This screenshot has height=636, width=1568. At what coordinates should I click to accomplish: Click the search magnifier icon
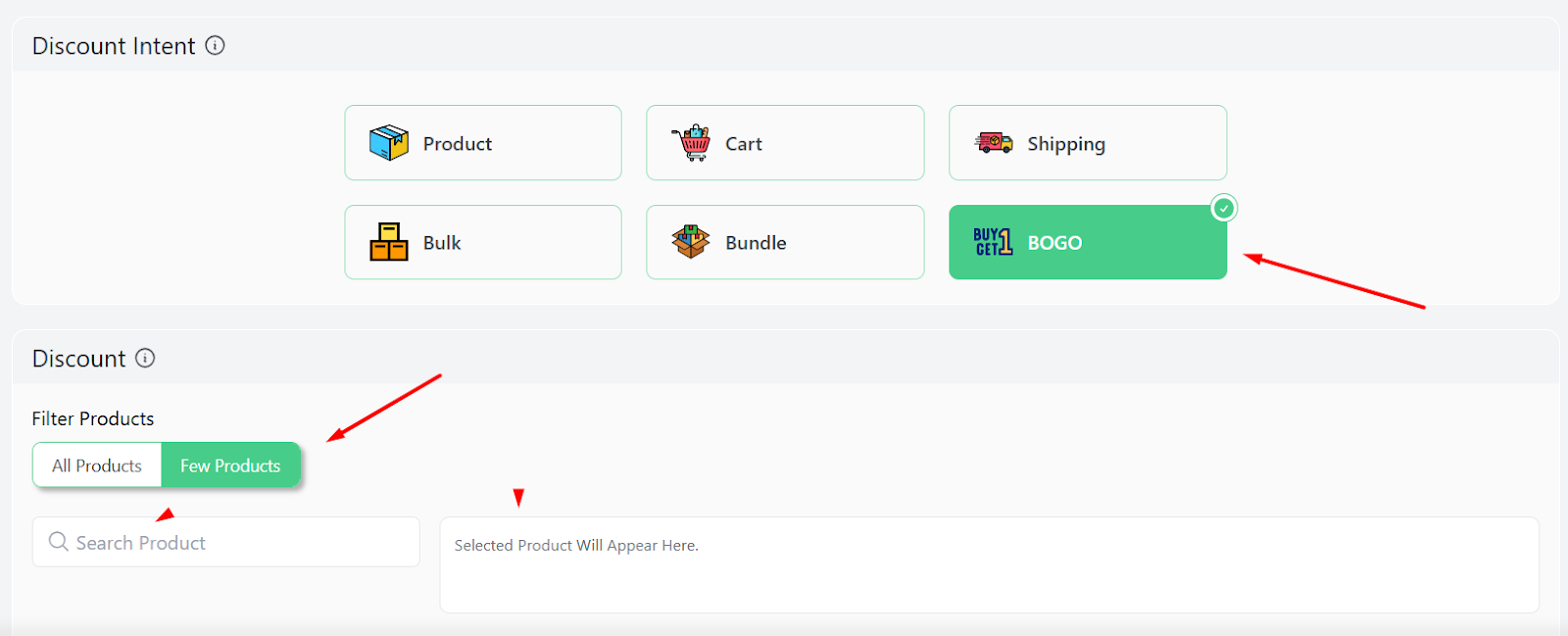coord(59,542)
